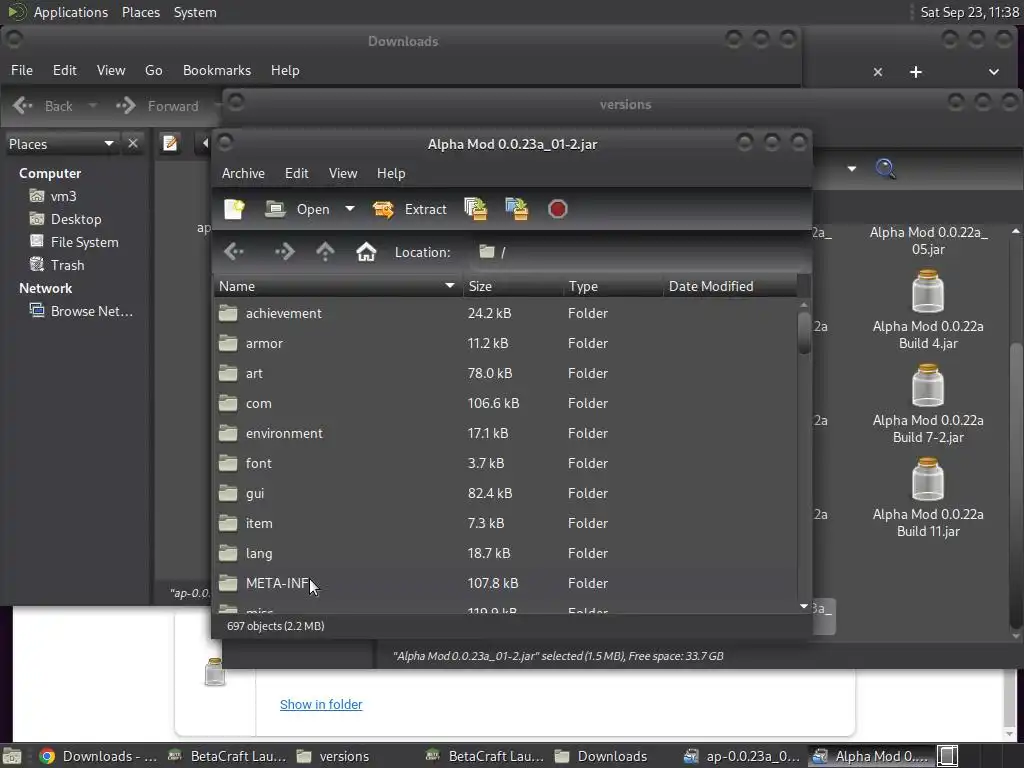This screenshot has width=1024, height=768.
Task: Open Back history dropdown arrow
Action: click(x=93, y=106)
